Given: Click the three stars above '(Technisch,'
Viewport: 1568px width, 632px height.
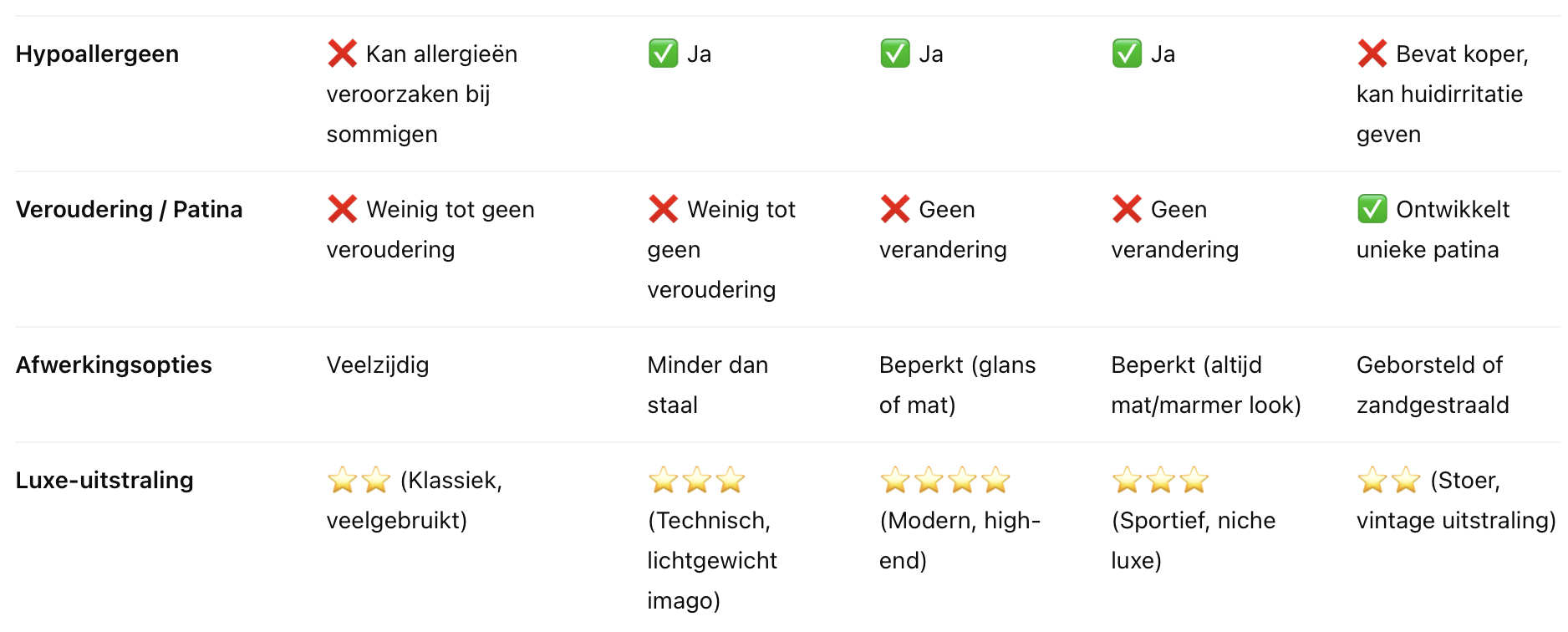Looking at the screenshot, I should click(697, 480).
